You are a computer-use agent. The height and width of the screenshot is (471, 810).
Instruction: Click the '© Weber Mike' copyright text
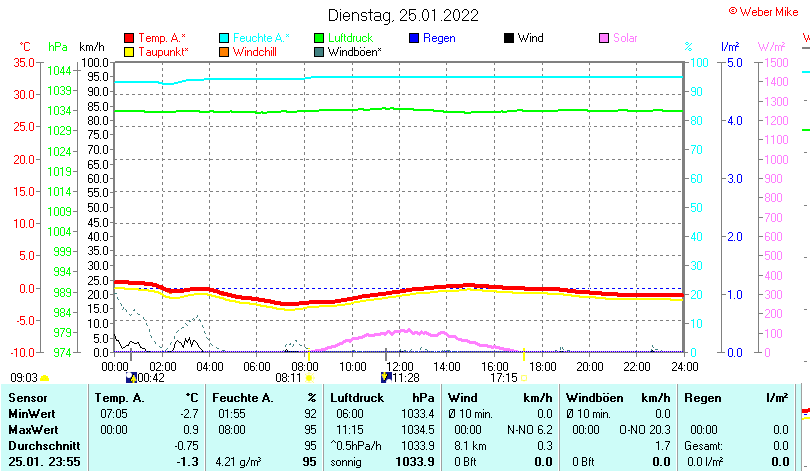coord(764,12)
